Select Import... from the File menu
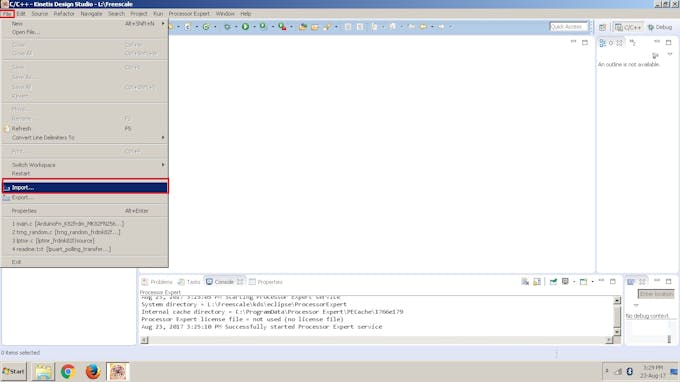The image size is (680, 382). pos(85,187)
